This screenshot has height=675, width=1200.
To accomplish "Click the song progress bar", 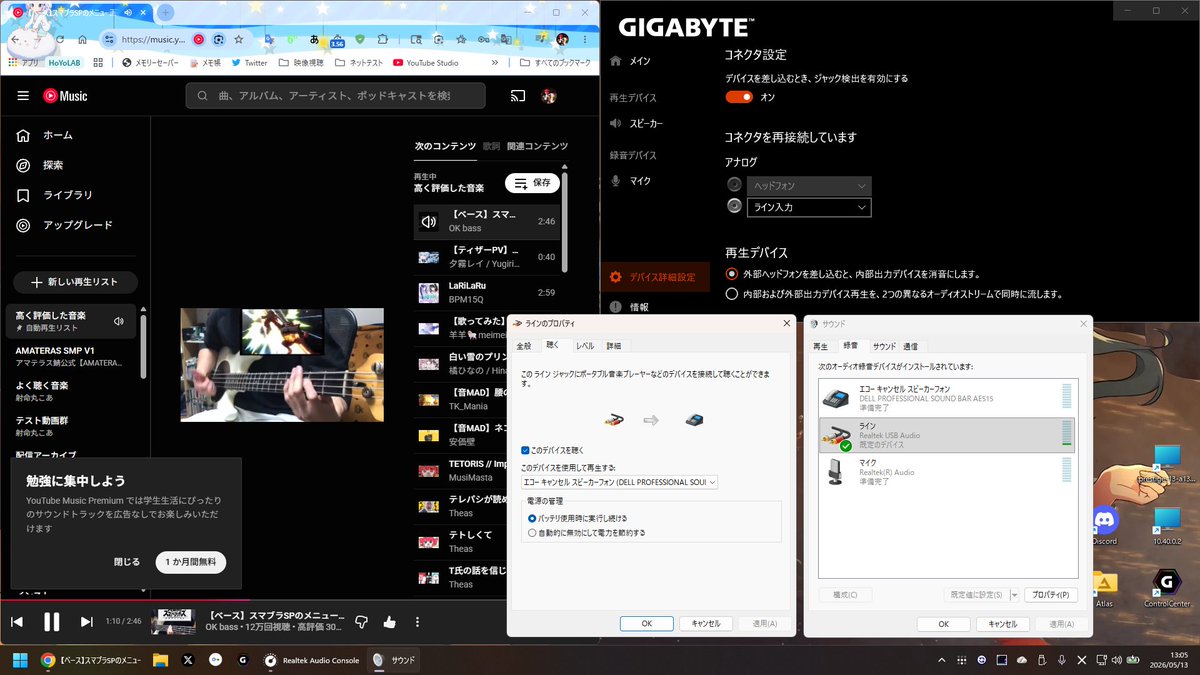I will 300,600.
